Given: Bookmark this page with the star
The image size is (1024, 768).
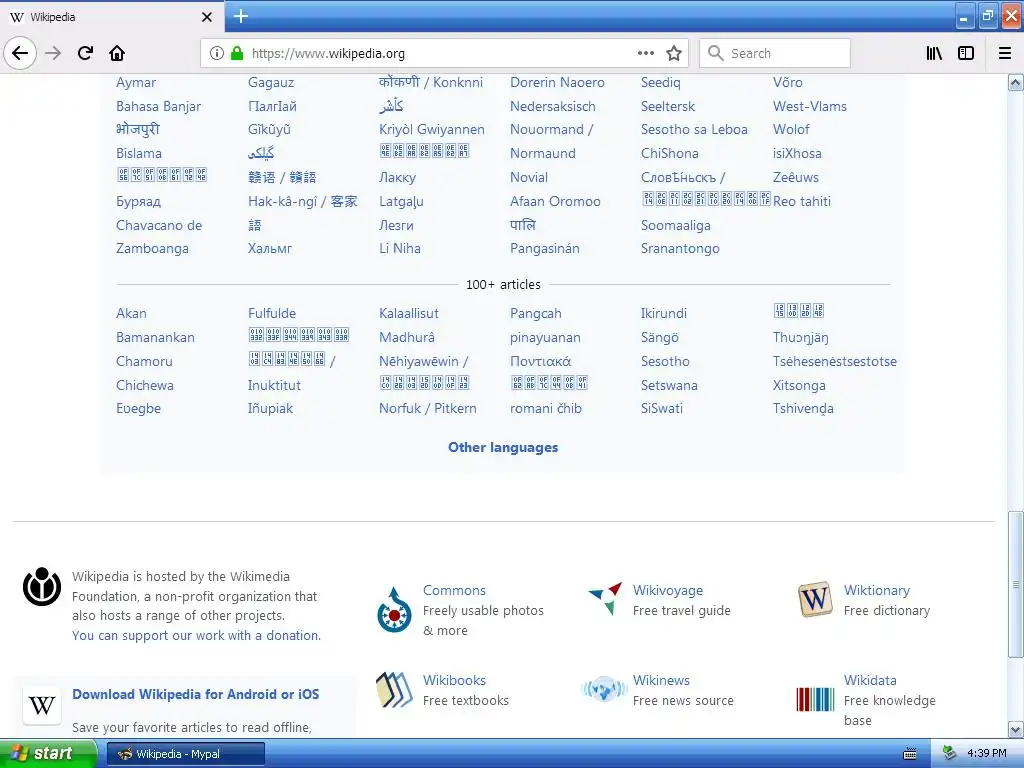Looking at the screenshot, I should (674, 53).
